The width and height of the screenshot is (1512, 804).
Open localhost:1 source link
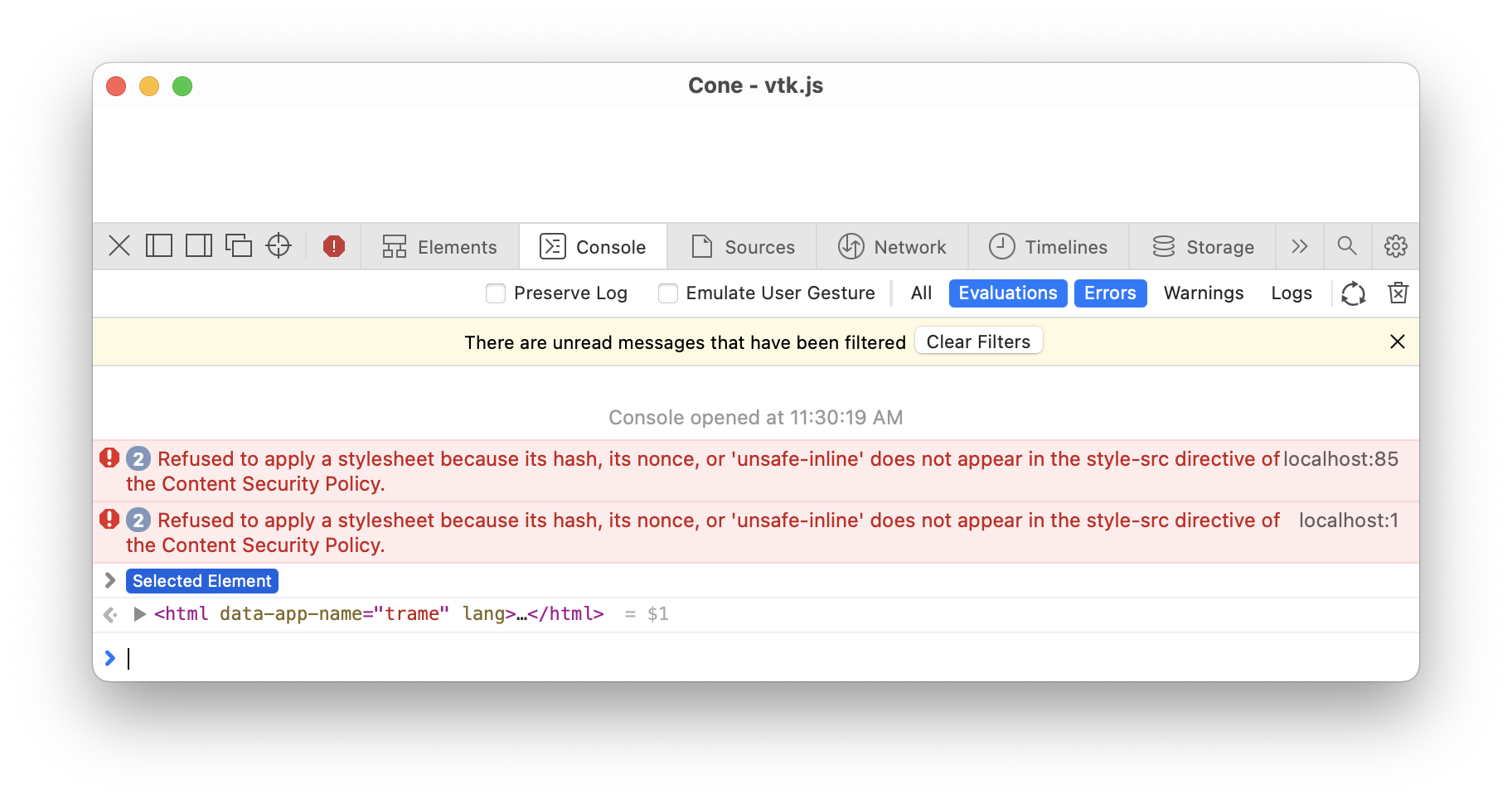tap(1349, 521)
